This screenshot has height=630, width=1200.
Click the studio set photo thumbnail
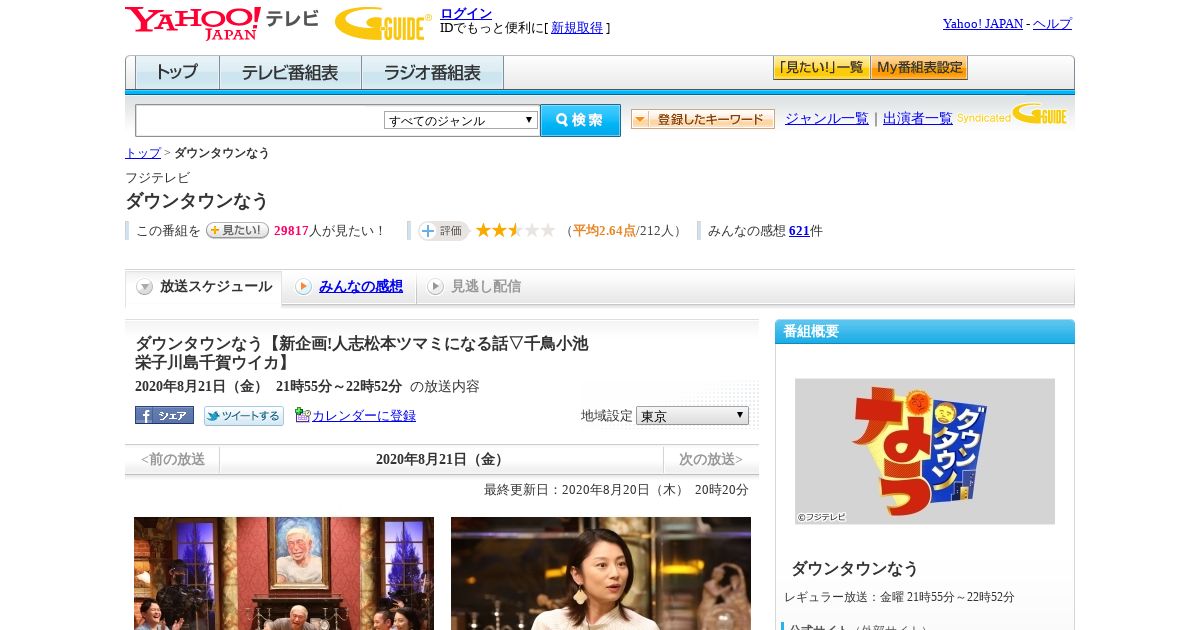(284, 573)
